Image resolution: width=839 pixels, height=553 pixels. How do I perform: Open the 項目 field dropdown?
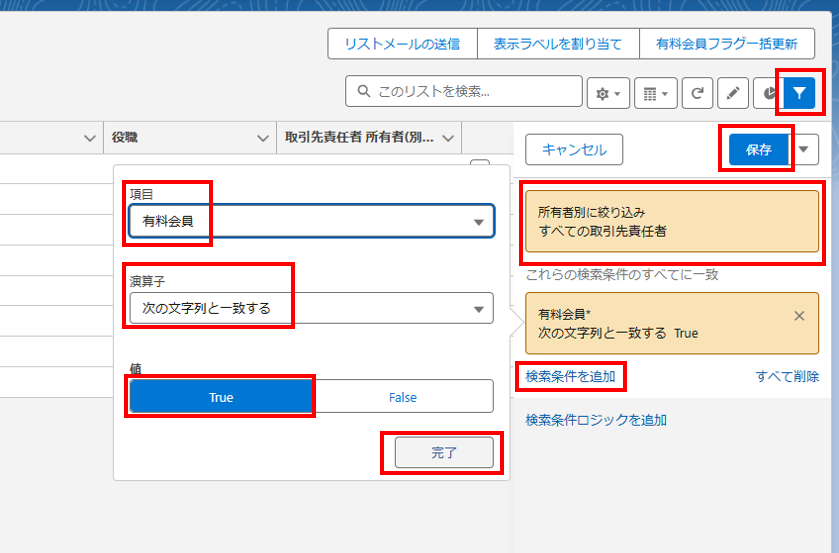coord(311,222)
